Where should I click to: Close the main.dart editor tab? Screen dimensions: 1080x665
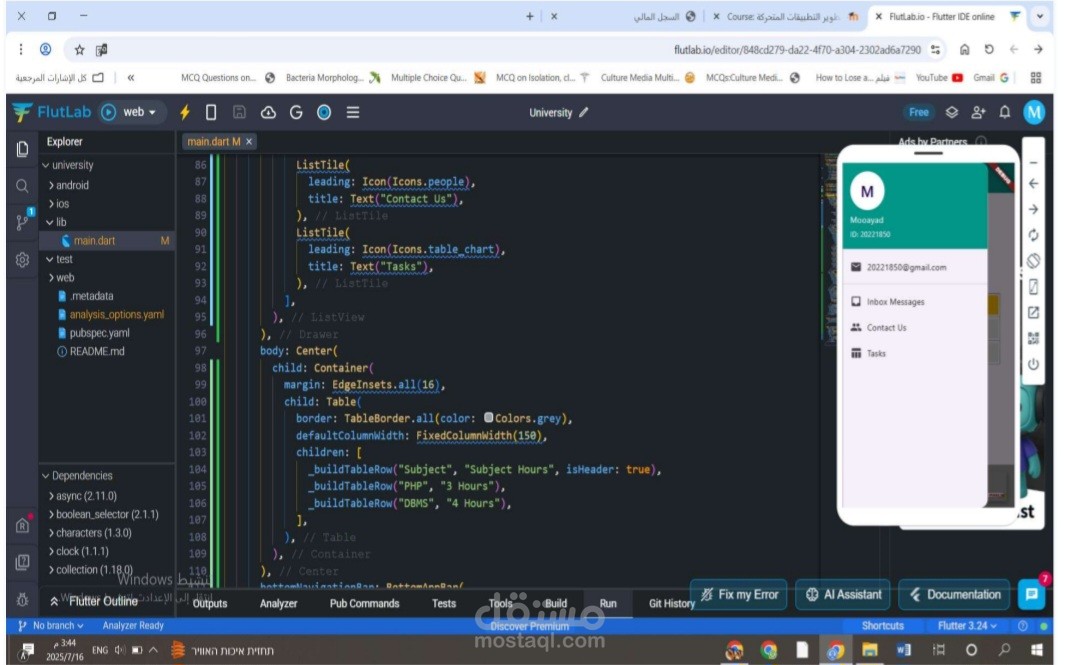(x=249, y=142)
